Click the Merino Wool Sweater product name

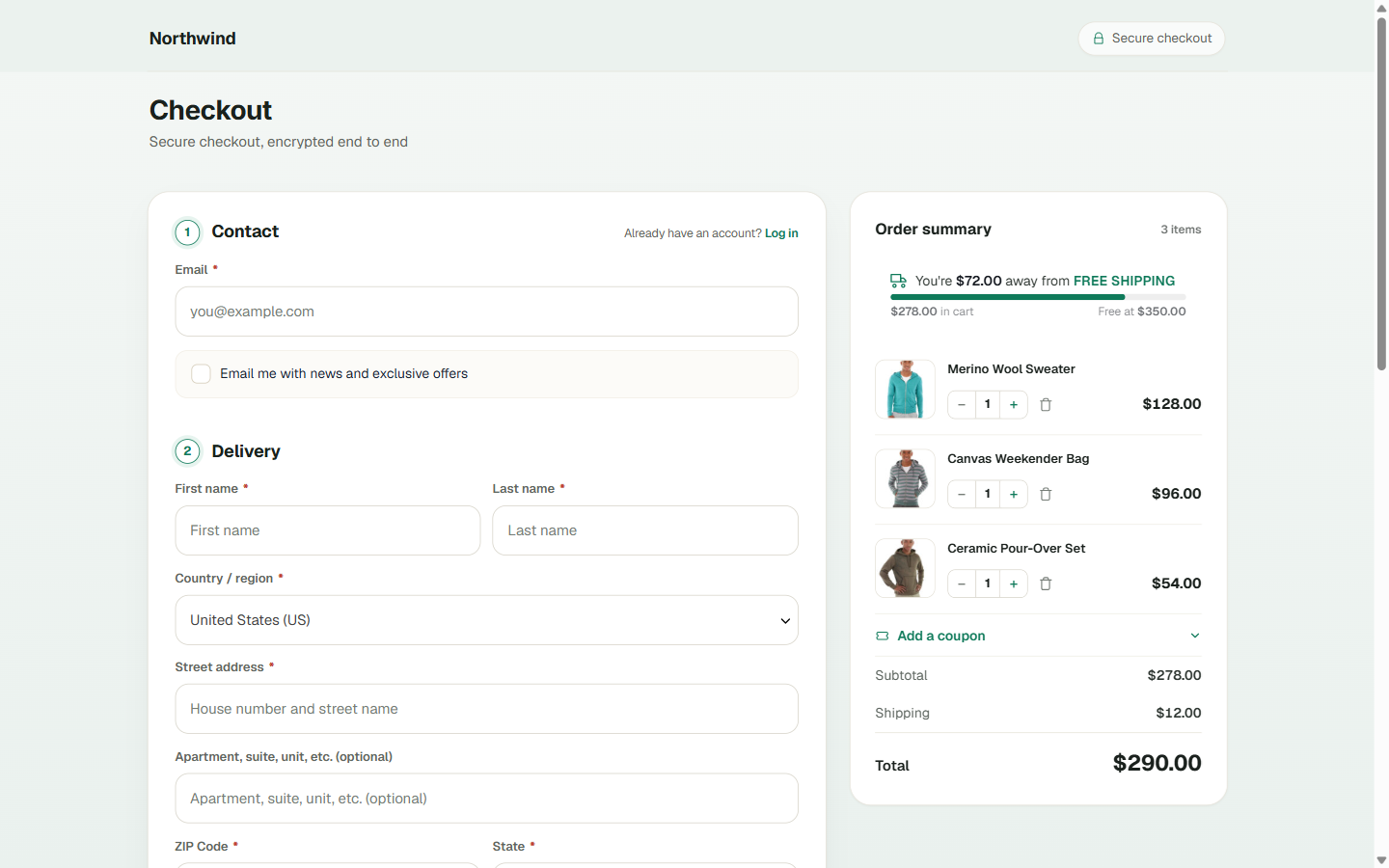click(1011, 369)
